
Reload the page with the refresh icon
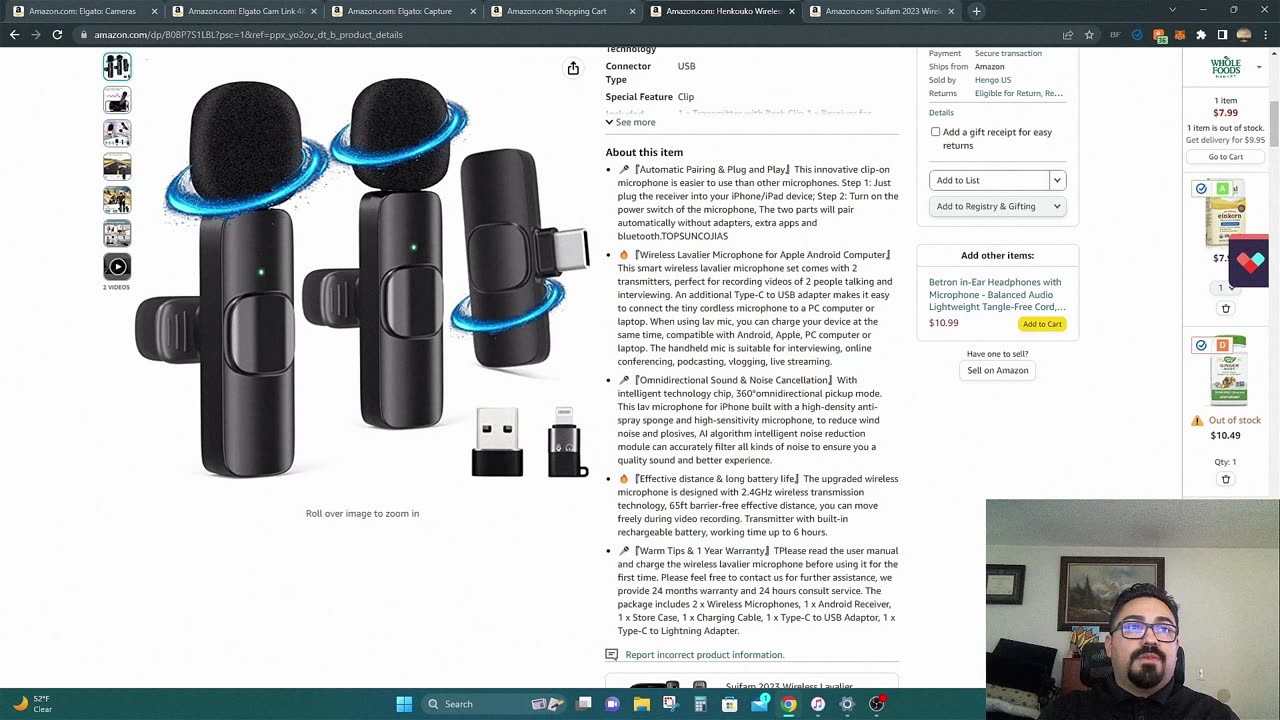pos(57,35)
